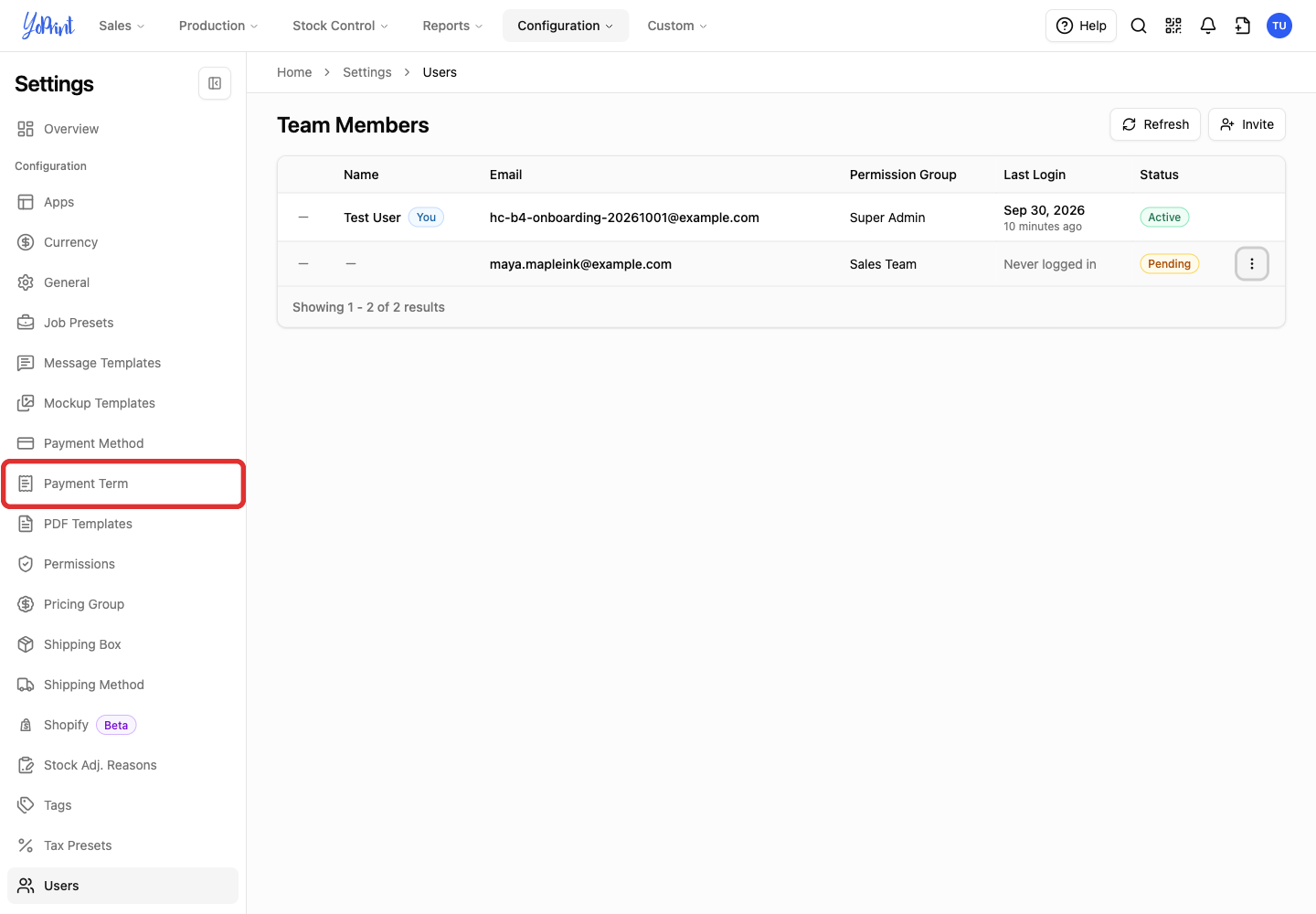The width and height of the screenshot is (1316, 914).
Task: Click the General gear icon
Action: pyautogui.click(x=26, y=282)
